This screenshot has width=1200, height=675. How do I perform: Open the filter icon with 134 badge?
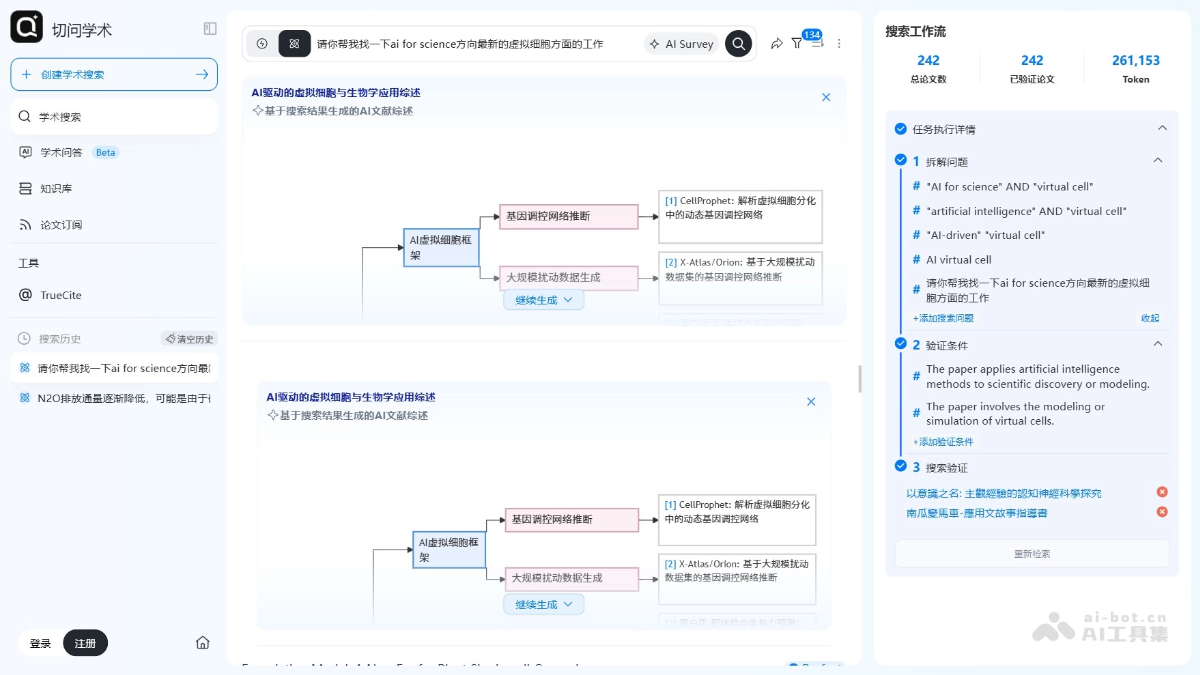coord(796,44)
